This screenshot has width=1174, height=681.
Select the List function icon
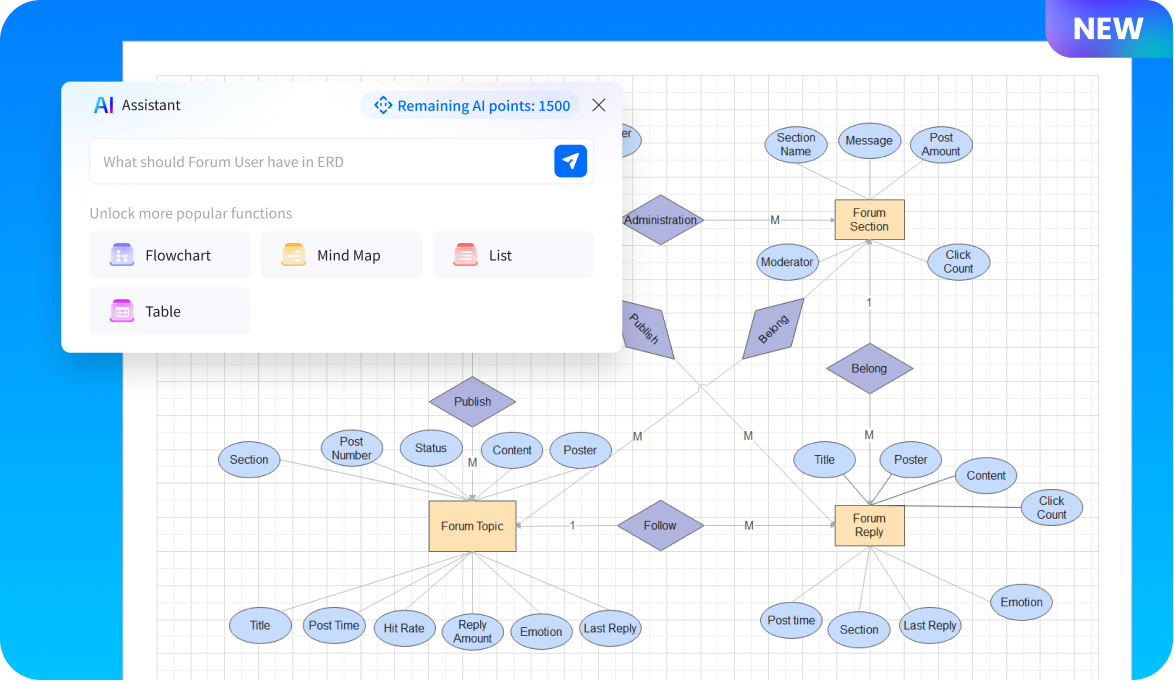coord(465,255)
